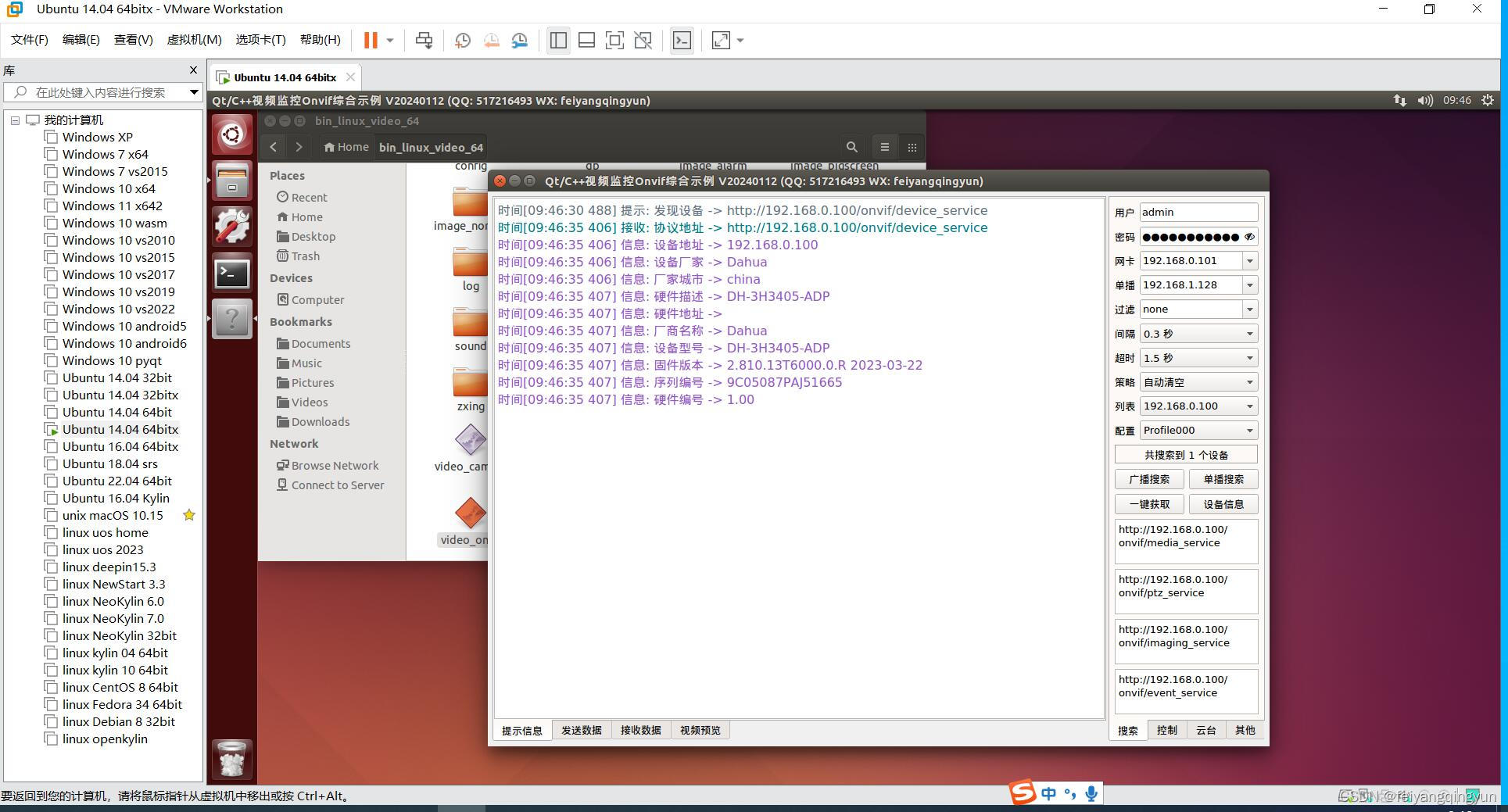Collapse the 我的计算机 tree node
Image resolution: width=1508 pixels, height=812 pixels.
click(14, 120)
